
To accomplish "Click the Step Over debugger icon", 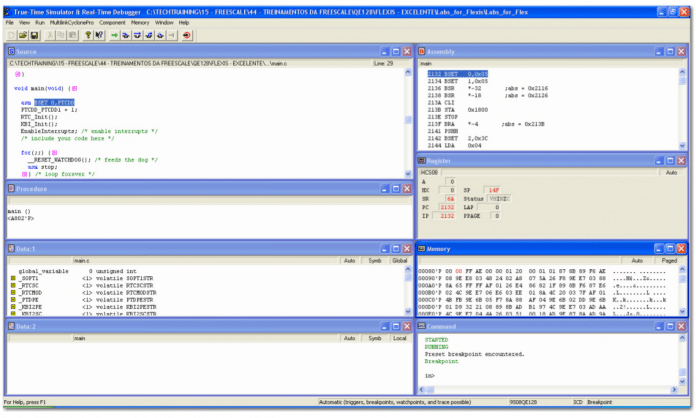I will coord(138,34).
